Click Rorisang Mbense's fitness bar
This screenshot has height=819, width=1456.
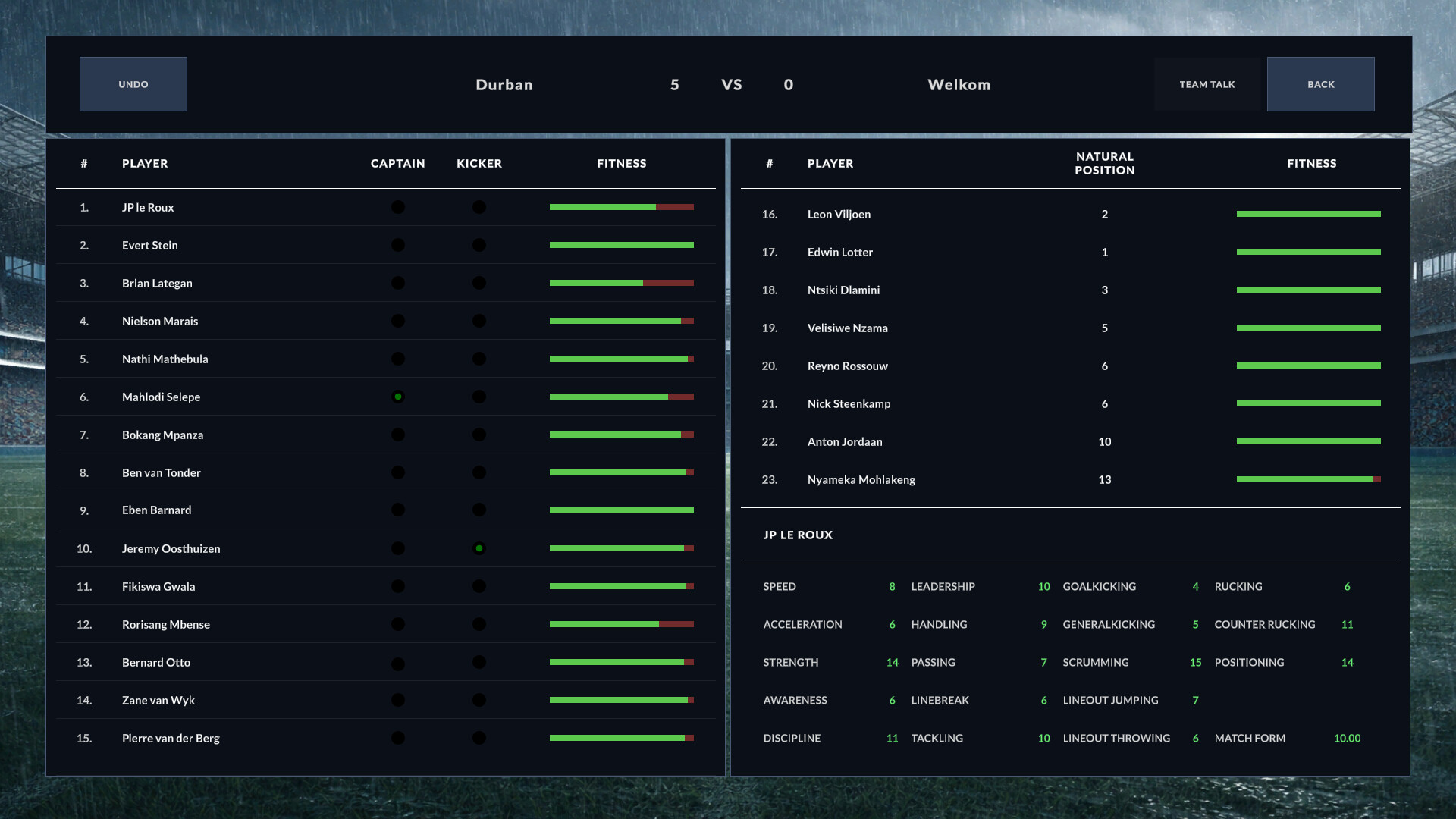click(x=622, y=624)
